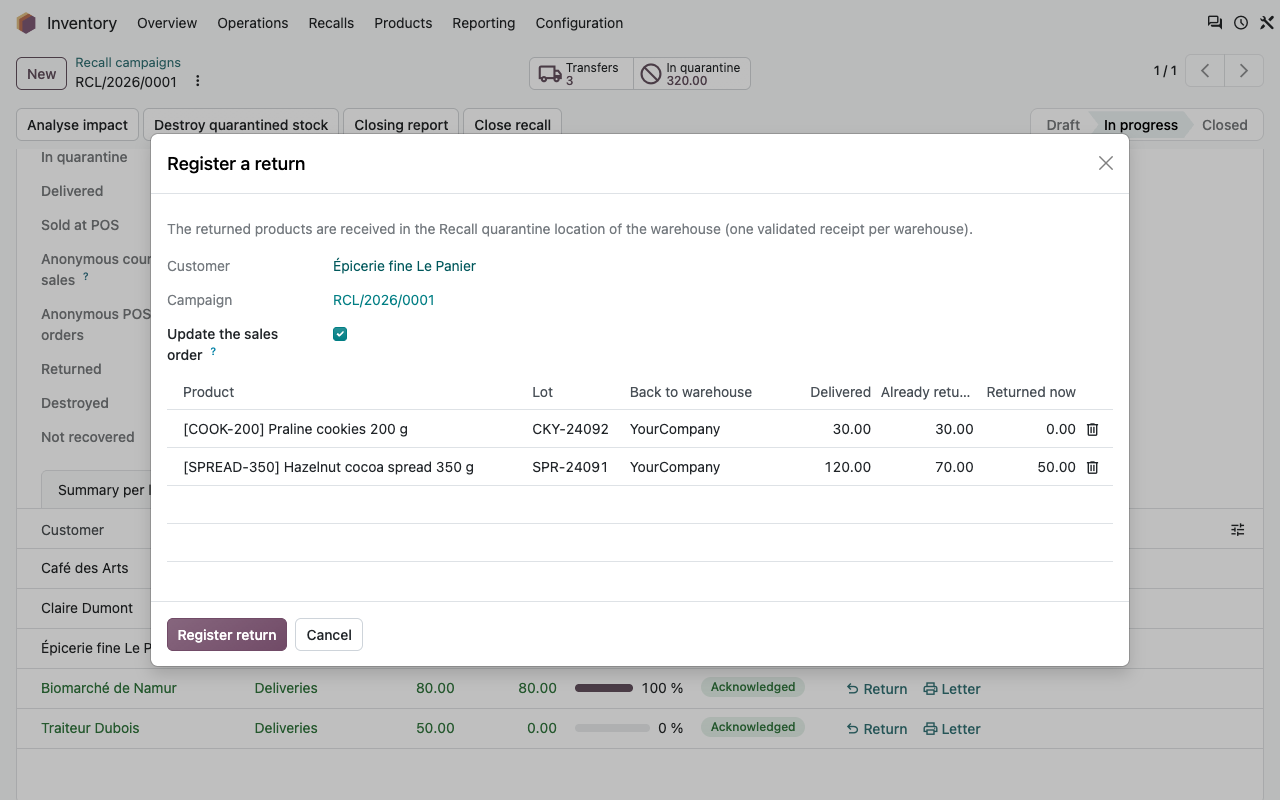
Task: Click Analyse impact button
Action: [x=78, y=125]
